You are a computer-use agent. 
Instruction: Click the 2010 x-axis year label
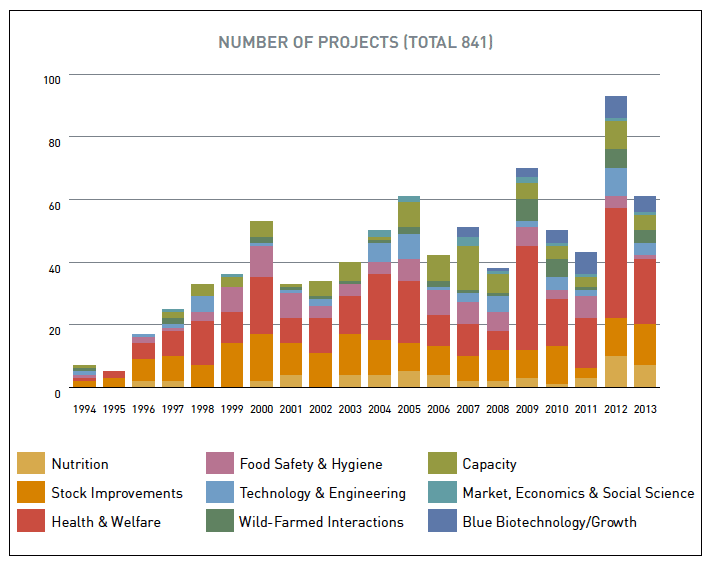point(557,409)
